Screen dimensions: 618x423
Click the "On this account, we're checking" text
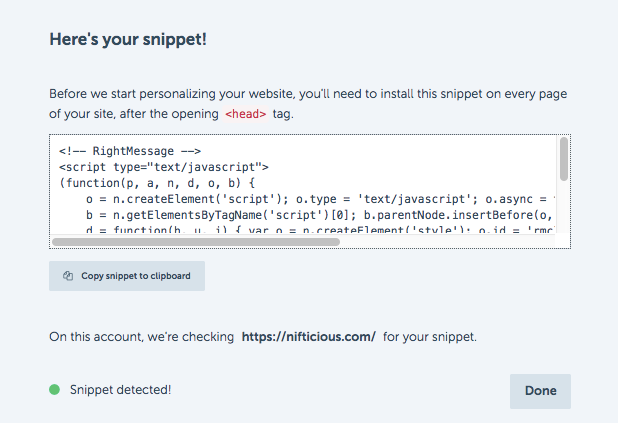point(141,337)
